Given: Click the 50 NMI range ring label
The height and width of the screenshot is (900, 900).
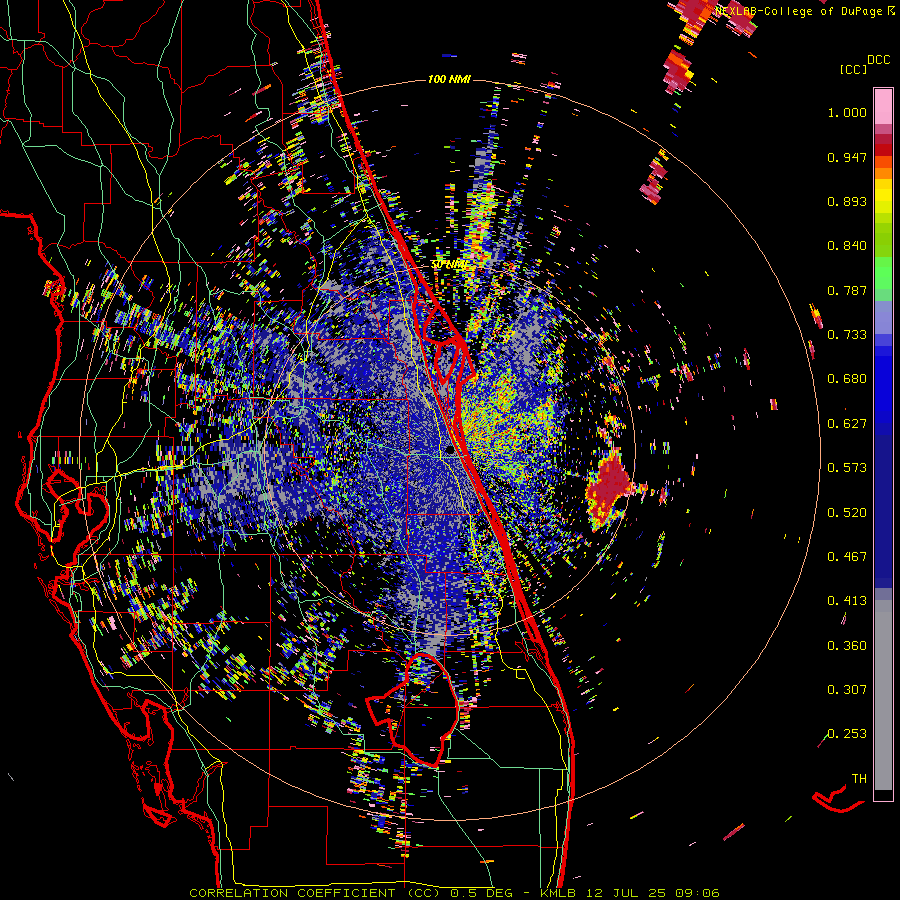Looking at the screenshot, I should (450, 265).
